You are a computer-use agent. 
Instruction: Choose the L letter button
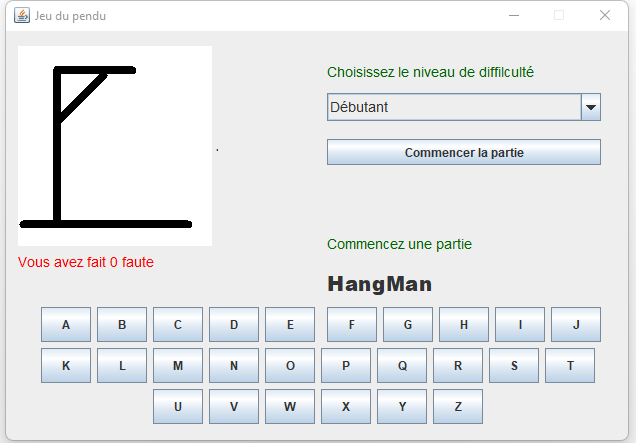point(122,366)
